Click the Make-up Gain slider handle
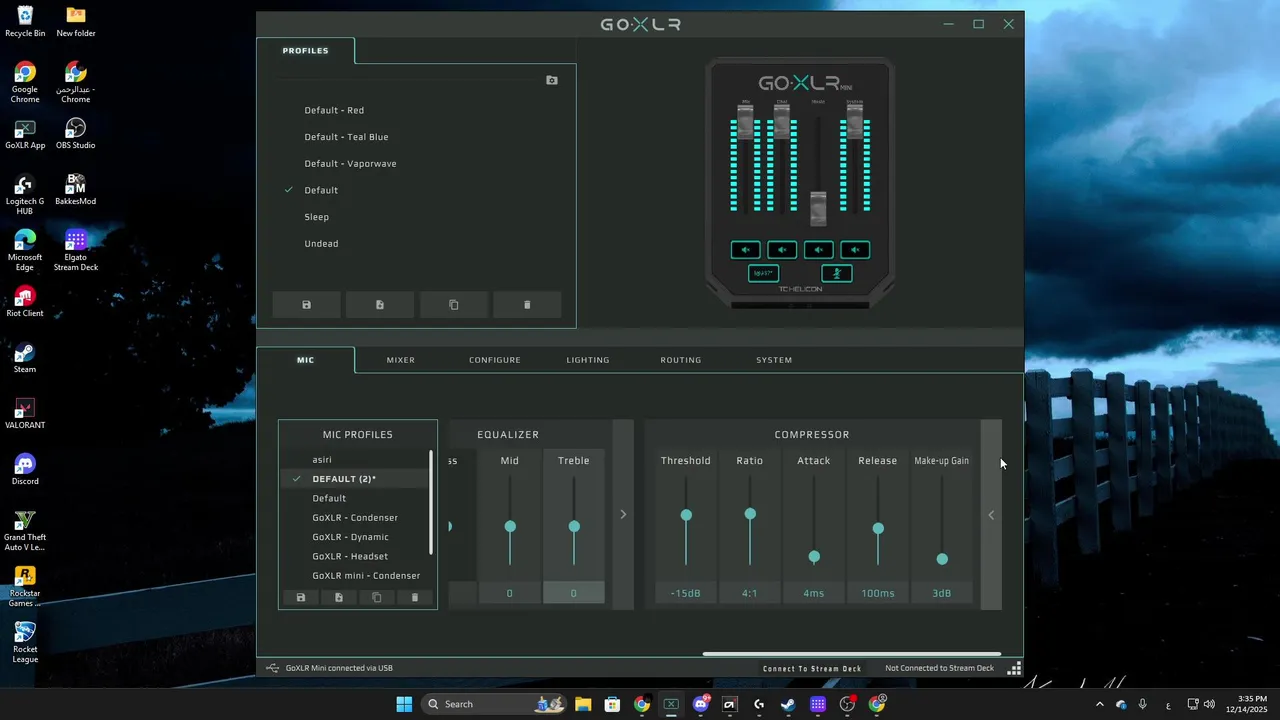The width and height of the screenshot is (1280, 720). (x=942, y=559)
